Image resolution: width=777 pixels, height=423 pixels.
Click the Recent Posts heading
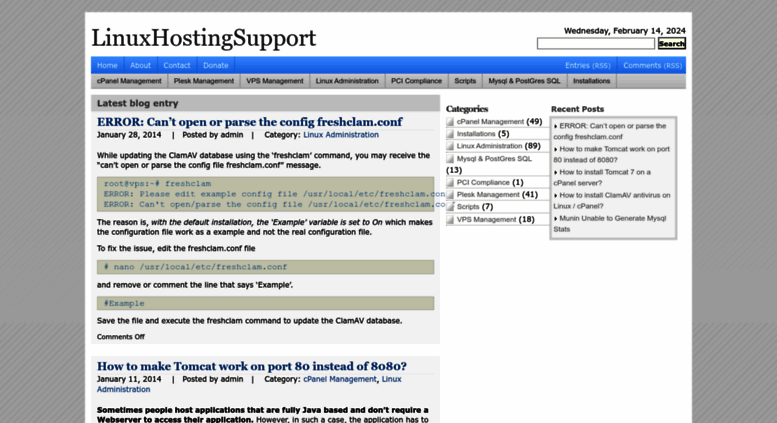[x=577, y=109]
